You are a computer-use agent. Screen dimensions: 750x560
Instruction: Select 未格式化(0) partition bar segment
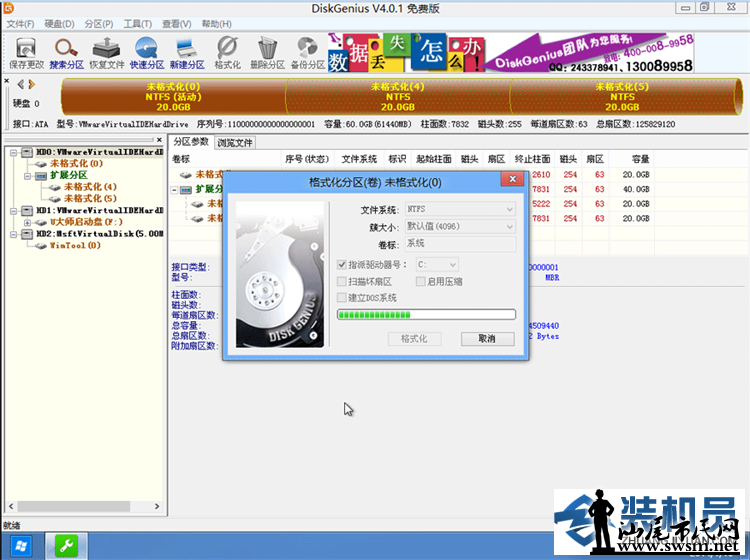173,97
